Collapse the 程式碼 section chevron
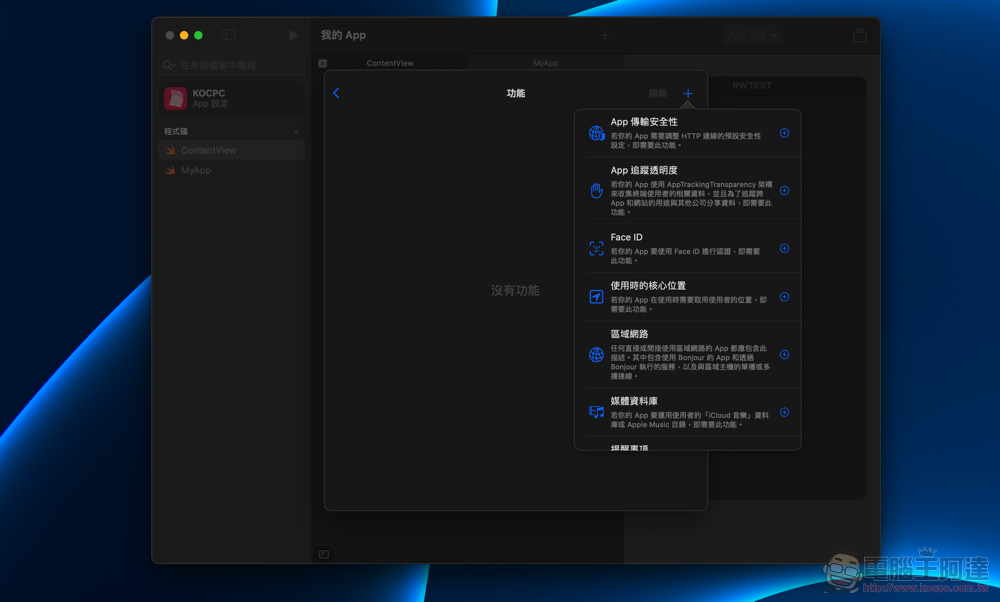The height and width of the screenshot is (602, 1000). pos(295,132)
